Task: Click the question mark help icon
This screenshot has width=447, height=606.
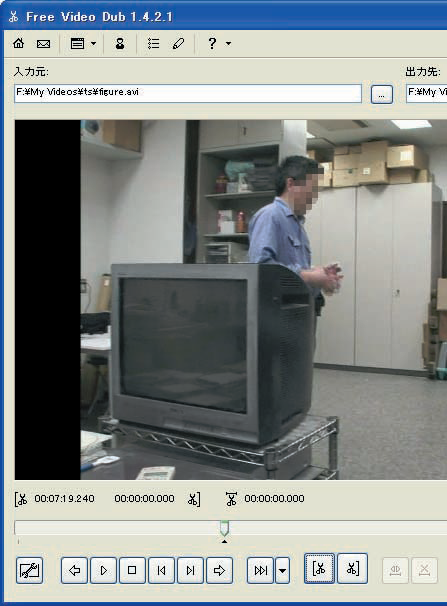Action: pyautogui.click(x=212, y=43)
